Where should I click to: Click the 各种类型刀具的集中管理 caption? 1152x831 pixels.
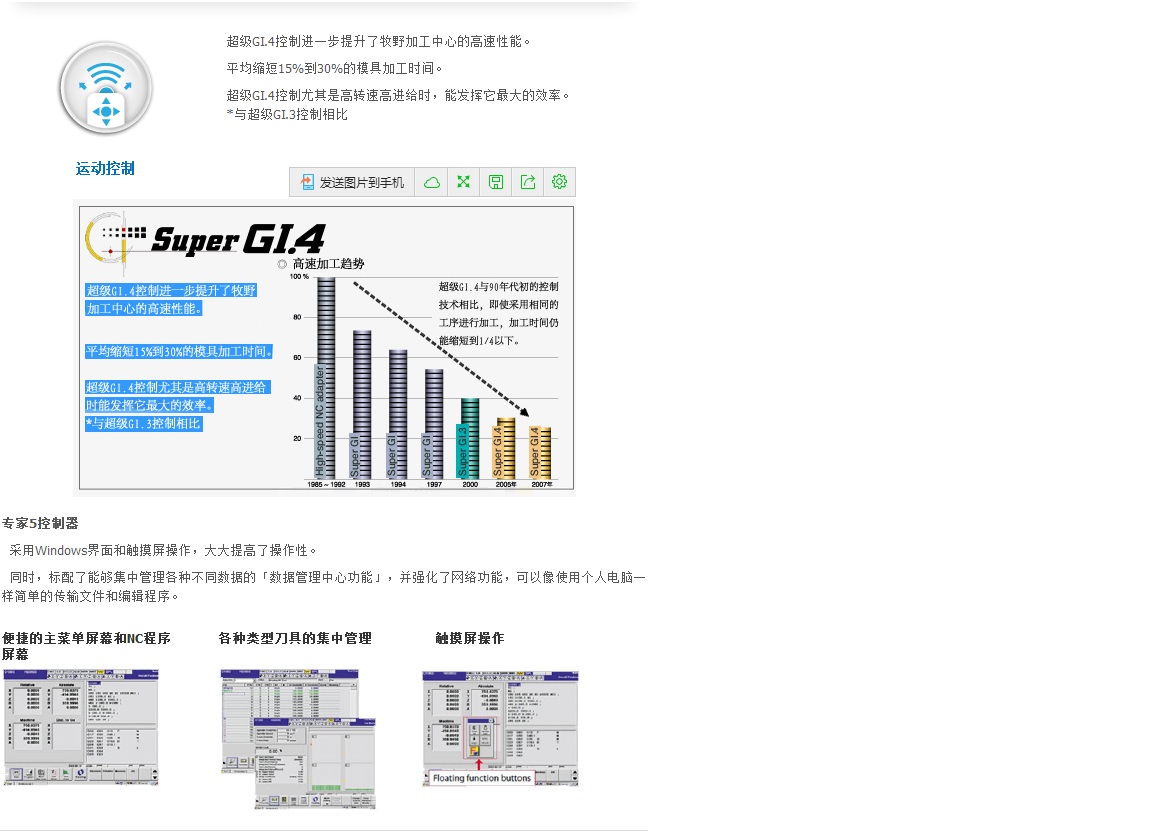[295, 638]
